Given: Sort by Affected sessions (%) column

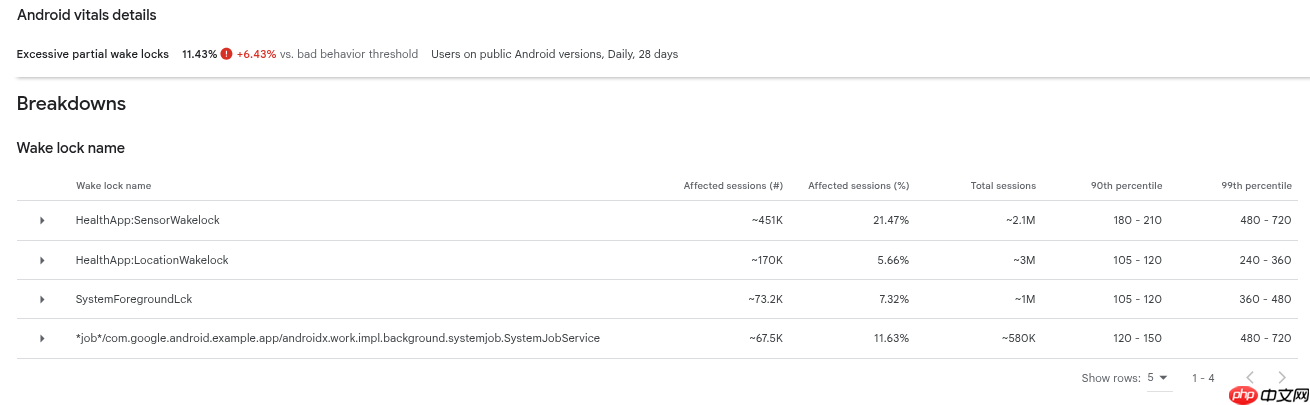Looking at the screenshot, I should click(858, 186).
